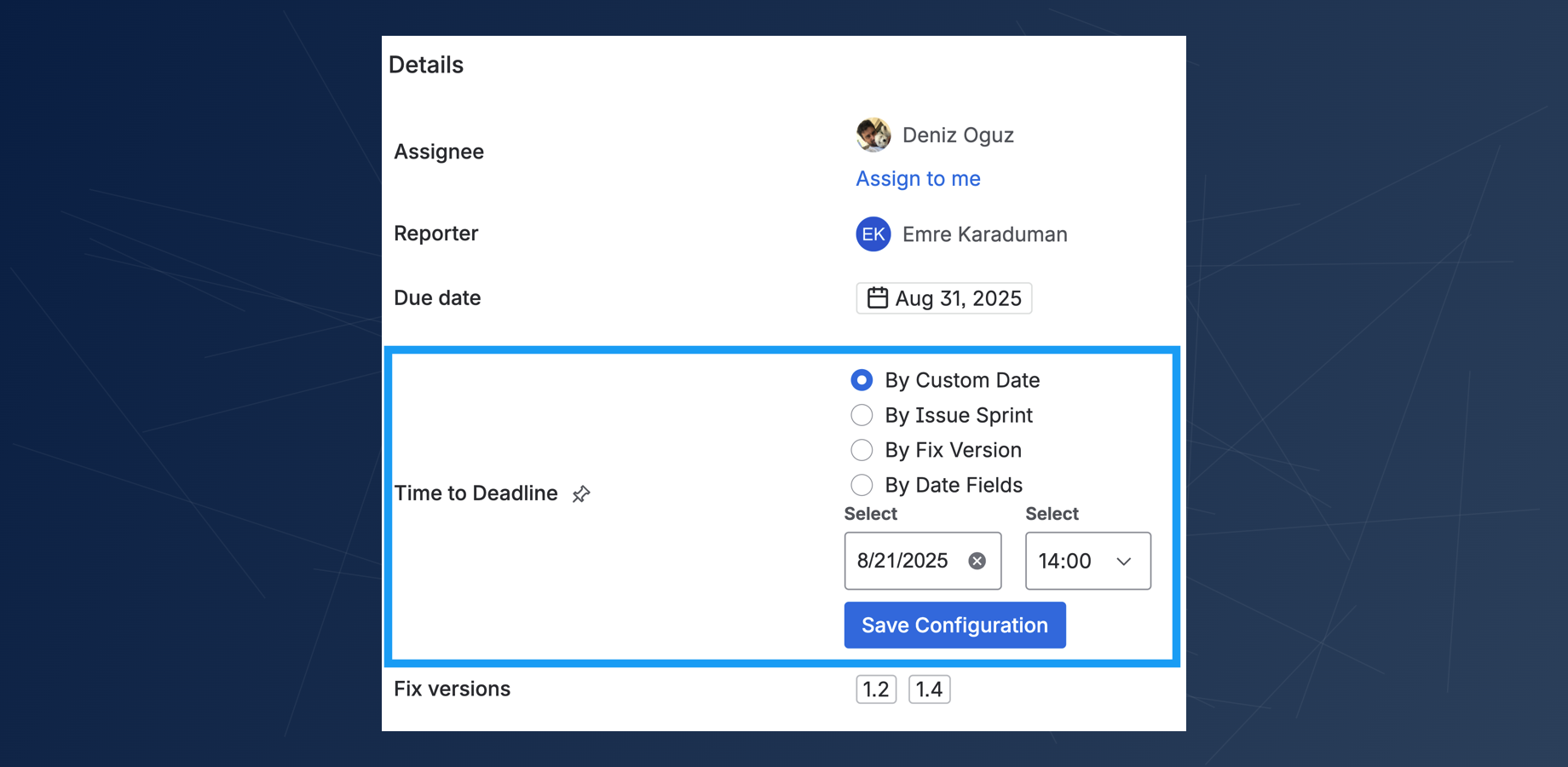Click the 1.2 fix version tag
The width and height of the screenshot is (1568, 767).
coord(876,689)
